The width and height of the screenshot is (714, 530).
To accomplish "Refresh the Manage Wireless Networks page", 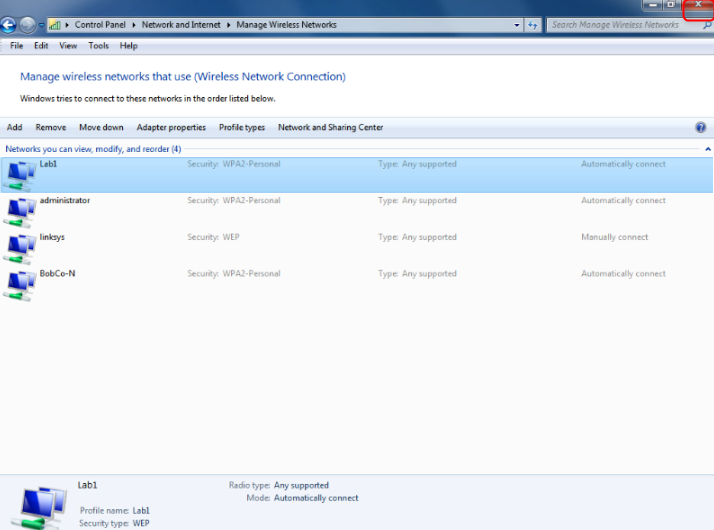I will [x=532, y=25].
